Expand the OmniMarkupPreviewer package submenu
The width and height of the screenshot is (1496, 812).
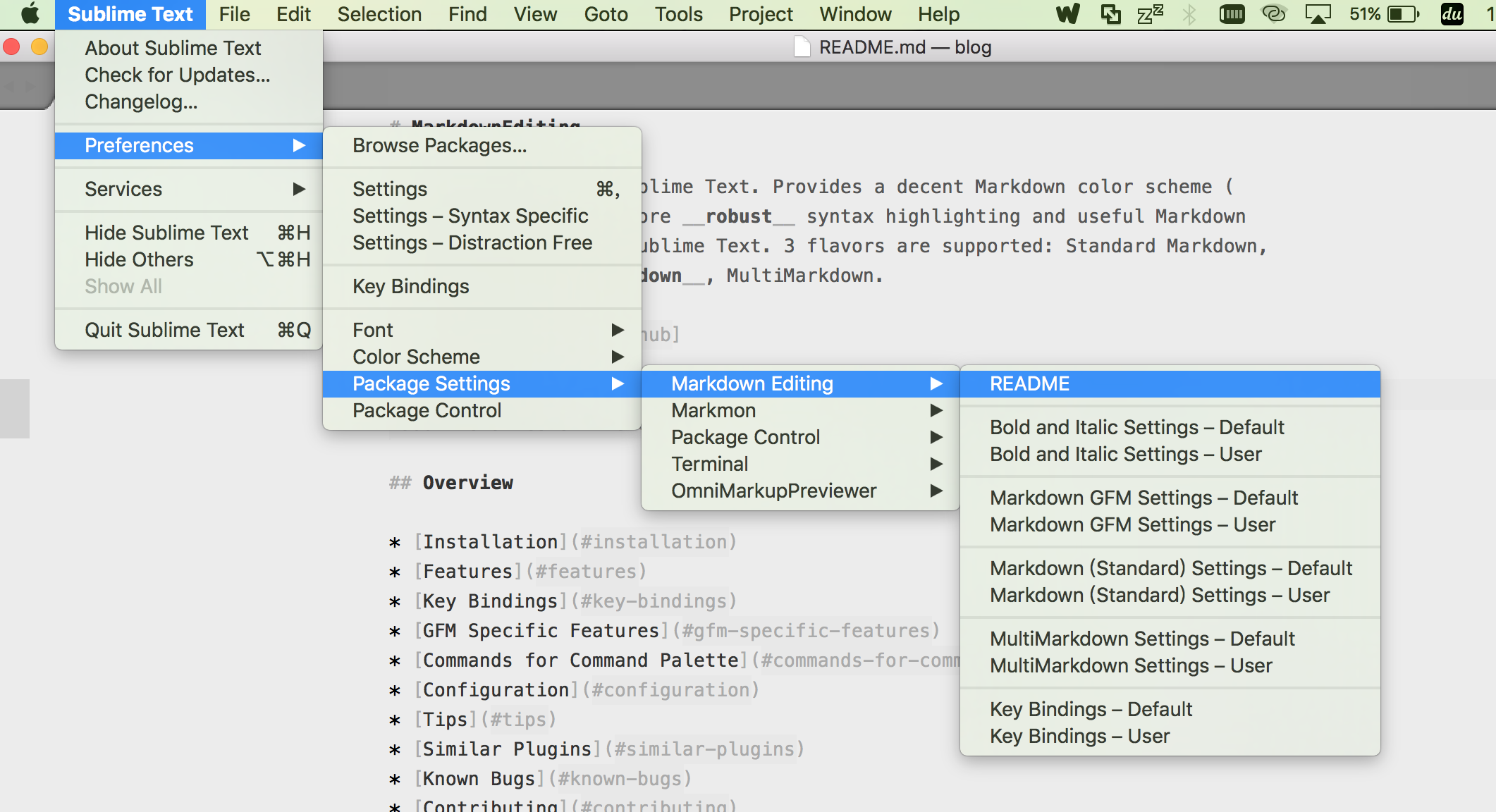[x=801, y=491]
